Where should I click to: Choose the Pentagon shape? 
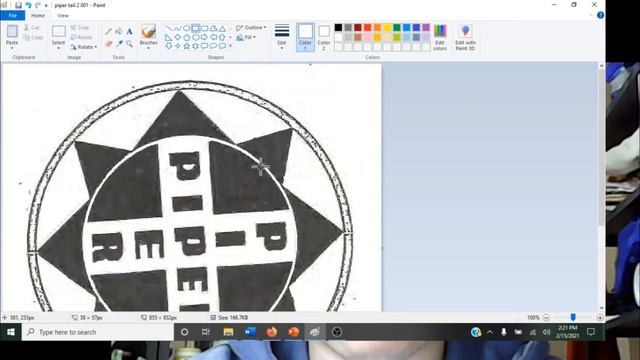tap(187, 38)
